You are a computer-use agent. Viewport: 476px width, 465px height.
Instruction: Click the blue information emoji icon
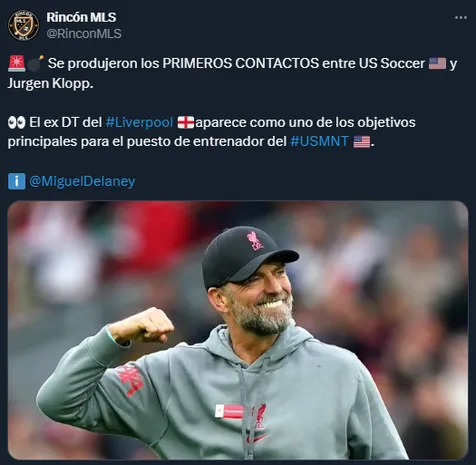pos(16,181)
